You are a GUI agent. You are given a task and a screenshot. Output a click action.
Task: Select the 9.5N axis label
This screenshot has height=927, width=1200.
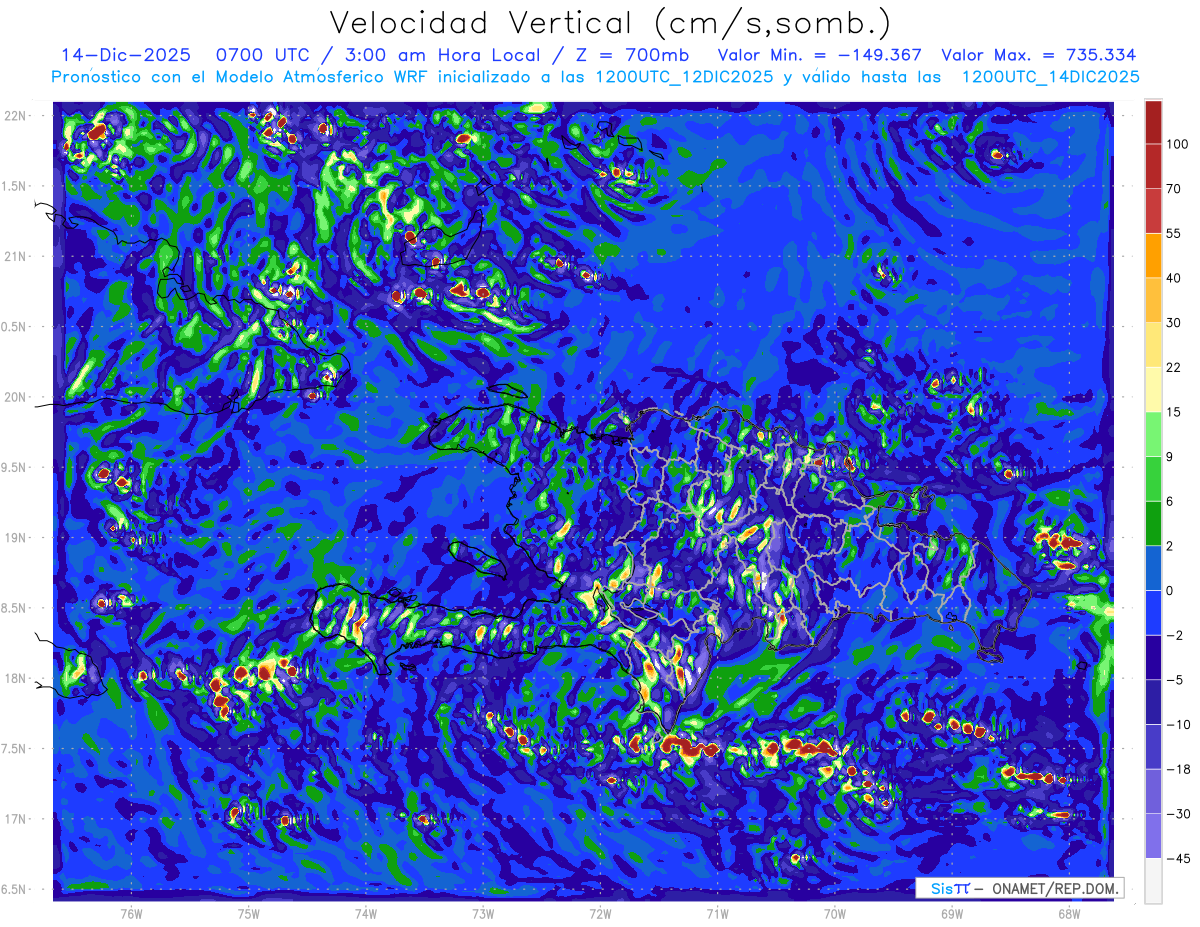(16, 467)
